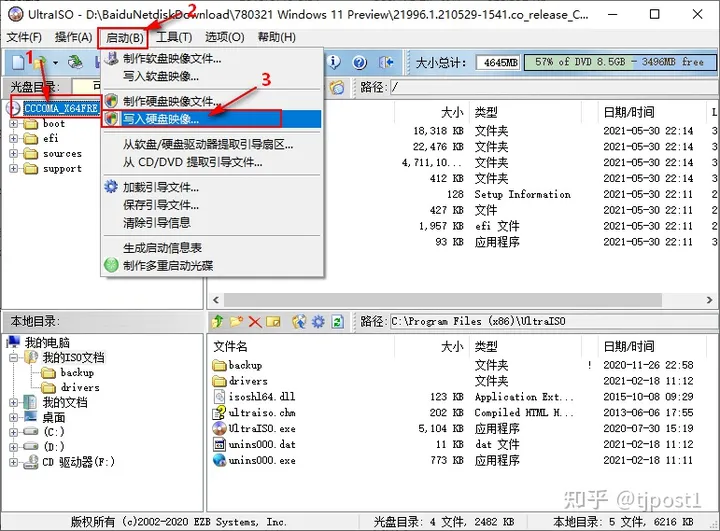Viewport: 720px width, 531px height.
Task: Expand the (C:) drive node
Action: [13, 432]
